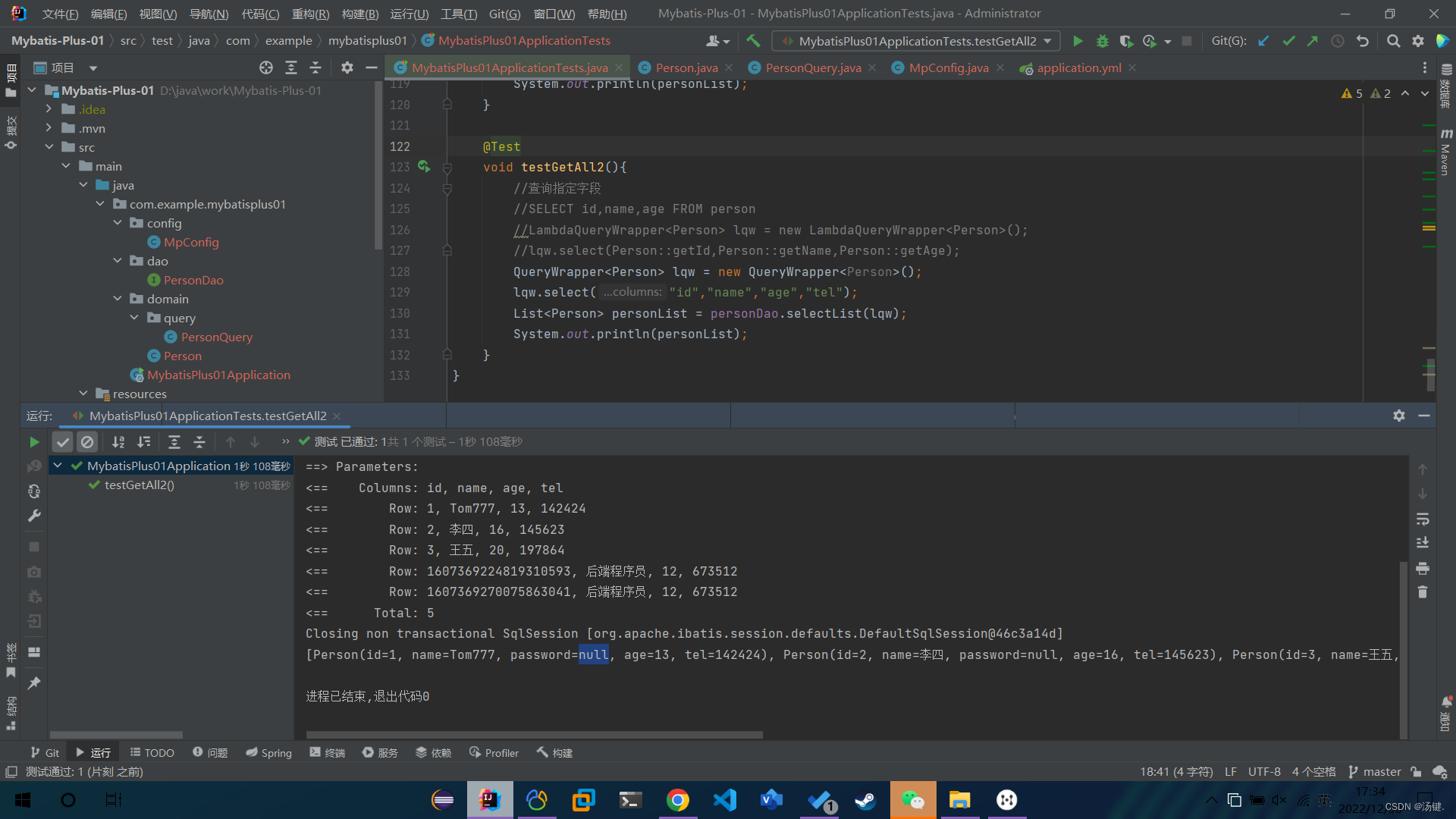Click horizontal scrollbar in console output
Viewport: 1456px width, 819px height.
534,735
